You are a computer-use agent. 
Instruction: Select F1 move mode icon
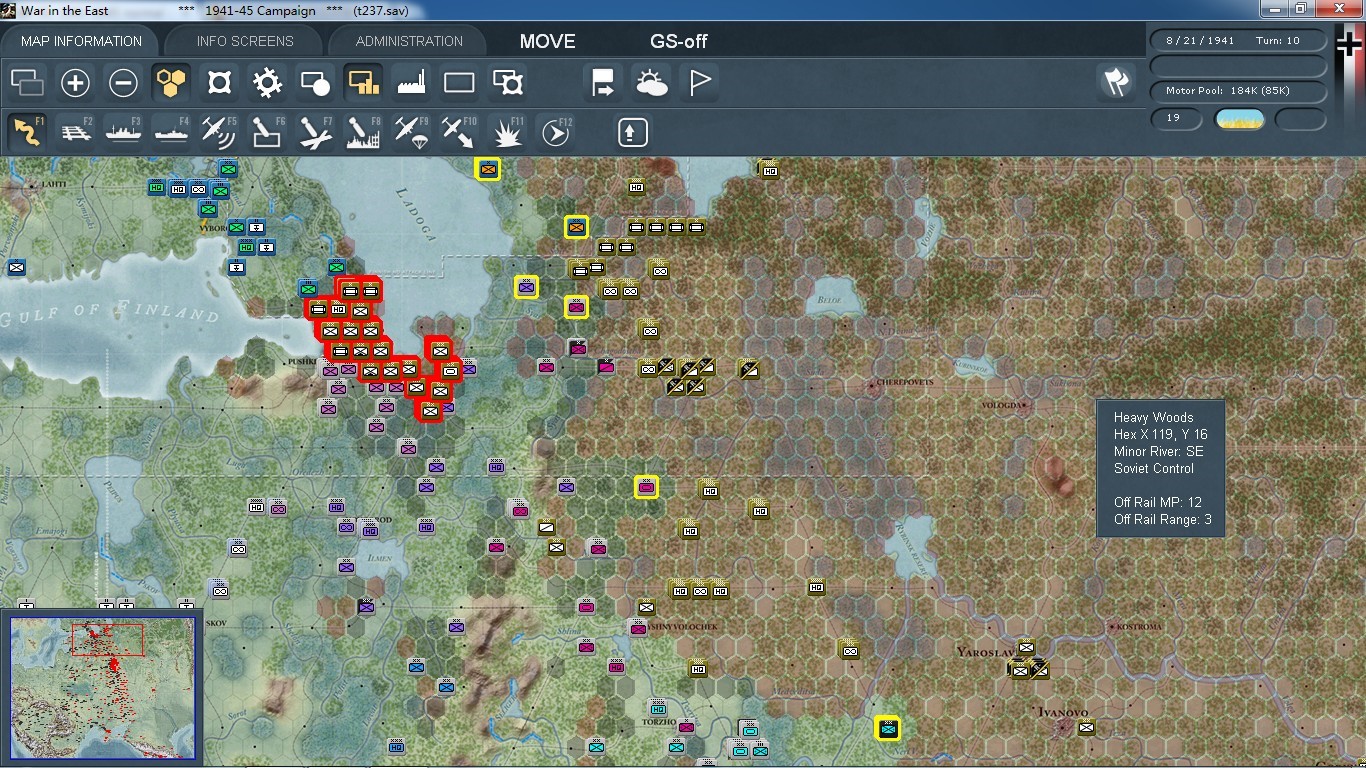coord(27,132)
